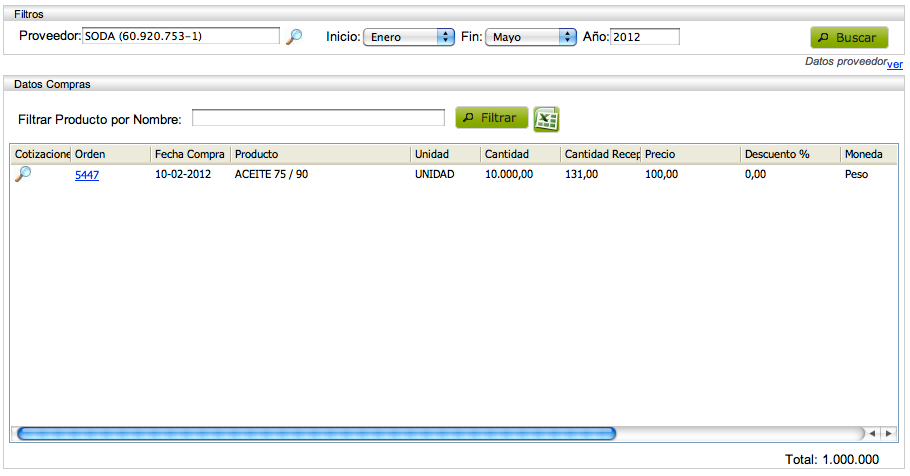Image resolution: width=910 pixels, height=476 pixels.
Task: Click the supplier search magnifier icon
Action: pos(295,37)
